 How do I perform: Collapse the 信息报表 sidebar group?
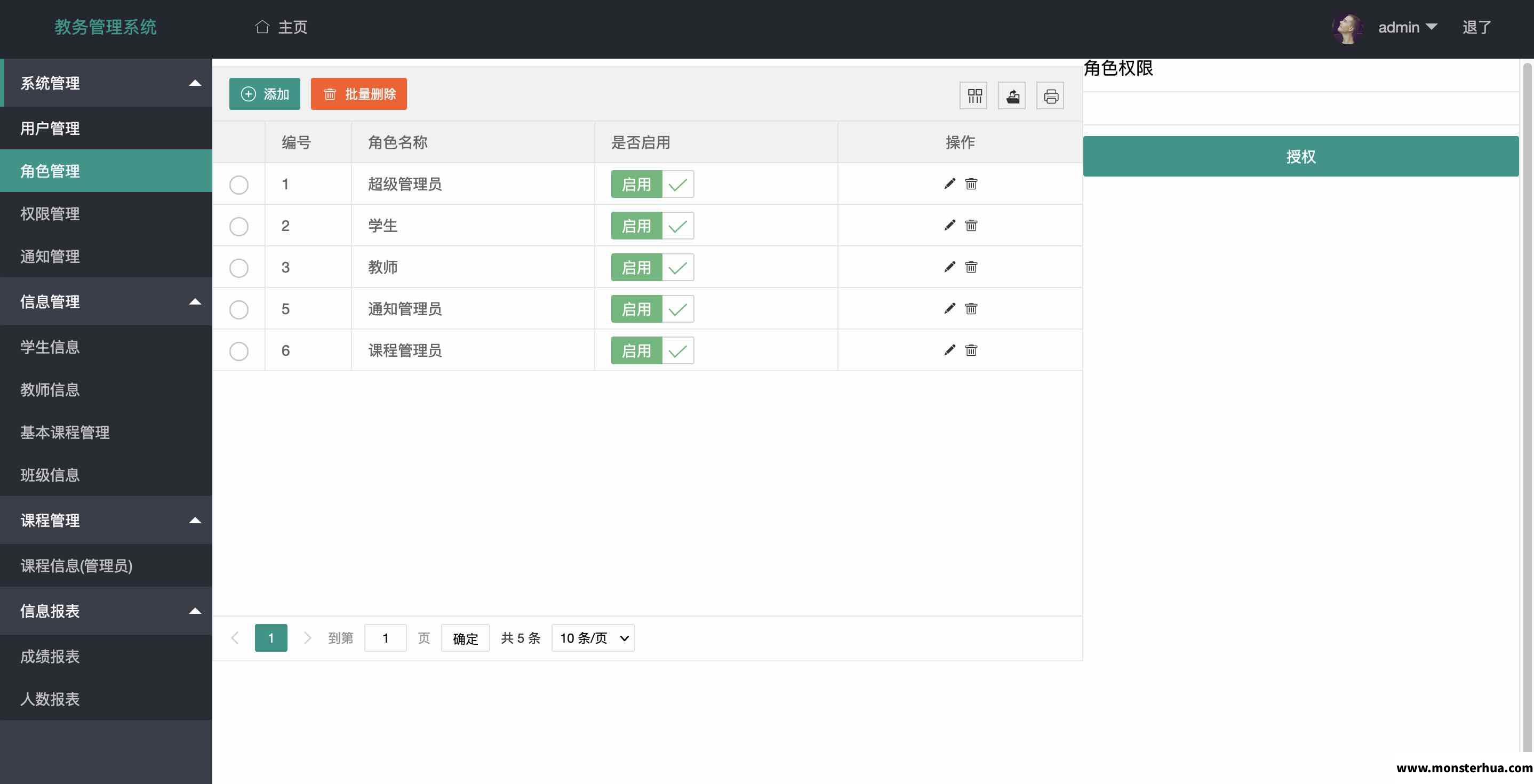pyautogui.click(x=106, y=611)
